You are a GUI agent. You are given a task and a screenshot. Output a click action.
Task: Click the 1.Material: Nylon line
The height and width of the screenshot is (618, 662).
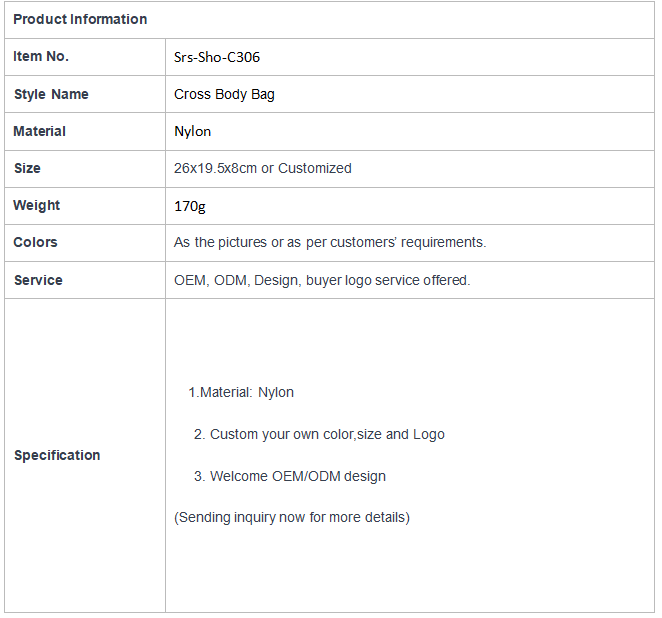(241, 393)
